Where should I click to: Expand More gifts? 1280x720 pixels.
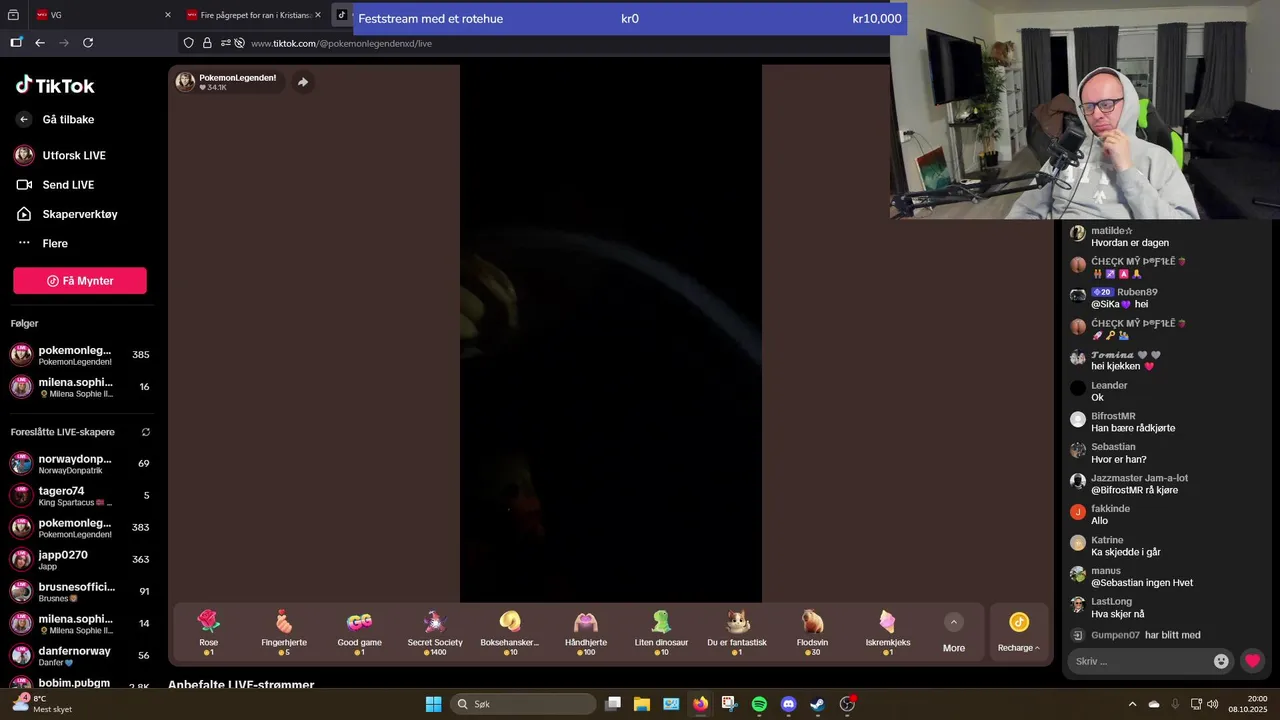click(x=954, y=633)
